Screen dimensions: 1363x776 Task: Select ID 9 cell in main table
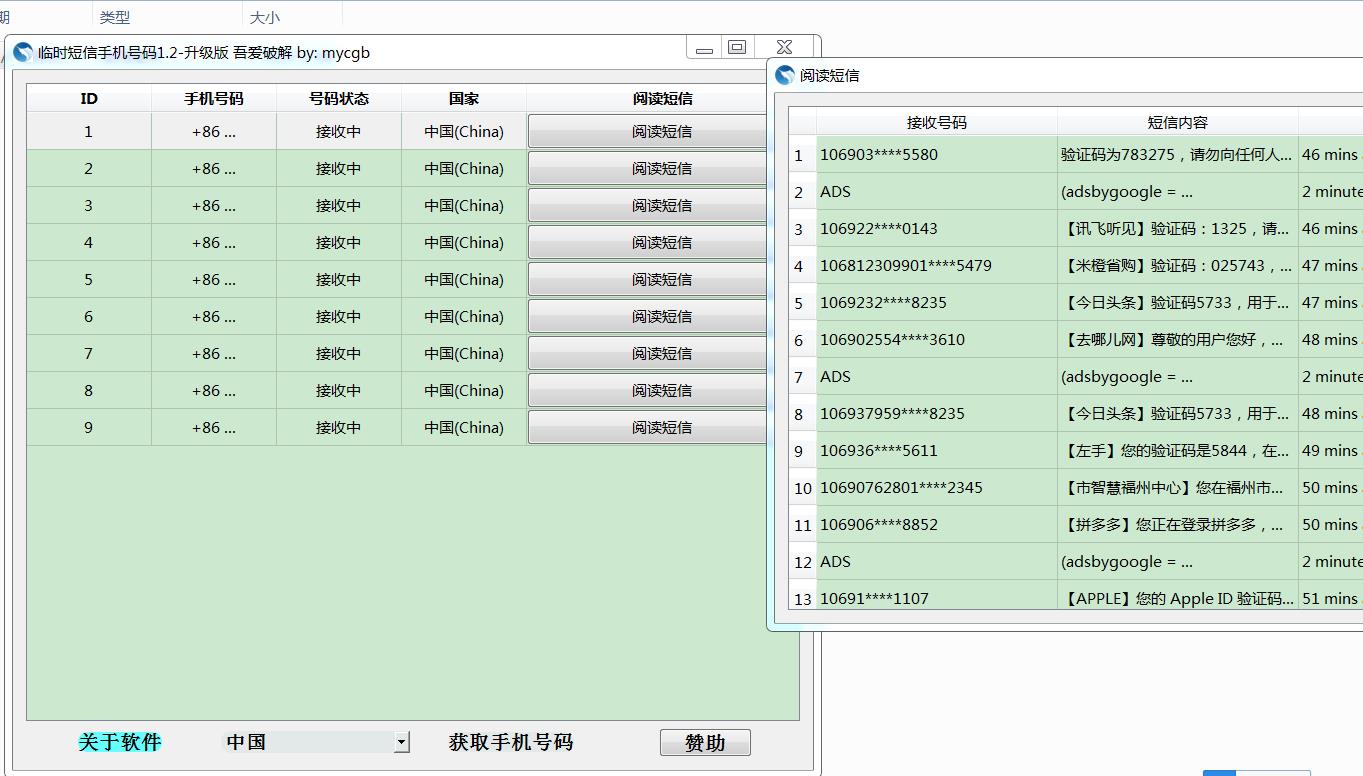coord(89,428)
